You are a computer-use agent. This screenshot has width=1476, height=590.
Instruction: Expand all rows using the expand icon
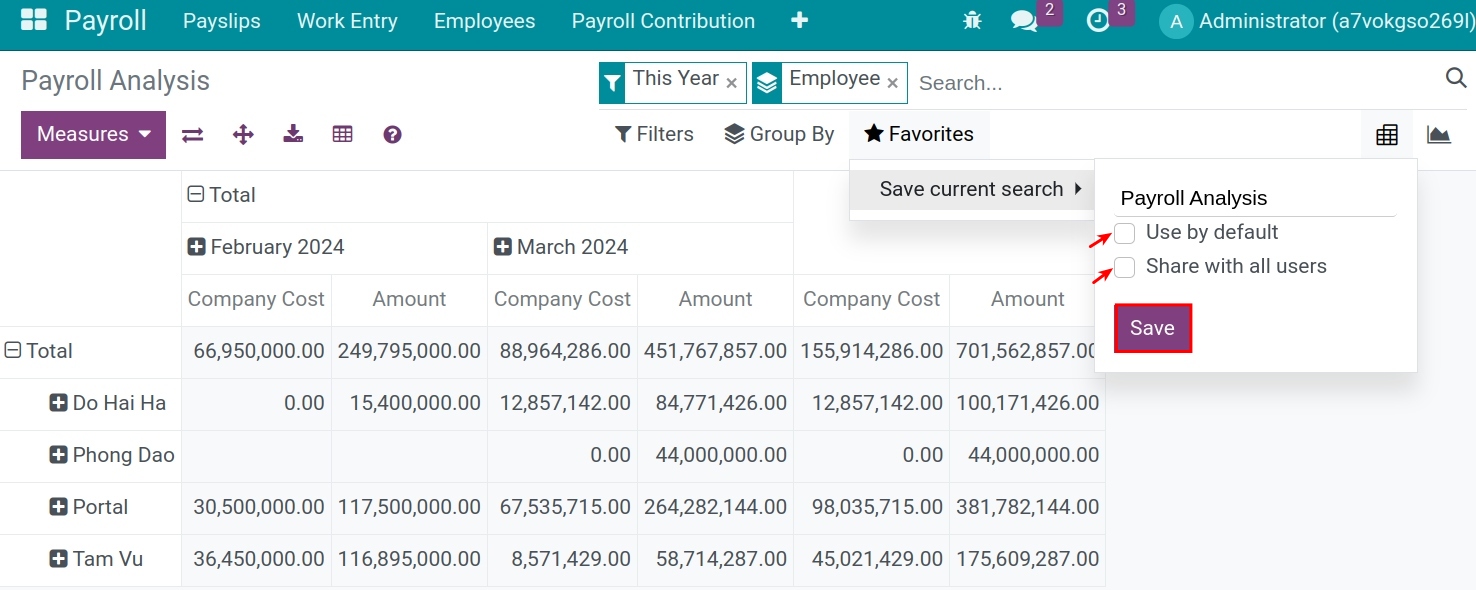243,134
